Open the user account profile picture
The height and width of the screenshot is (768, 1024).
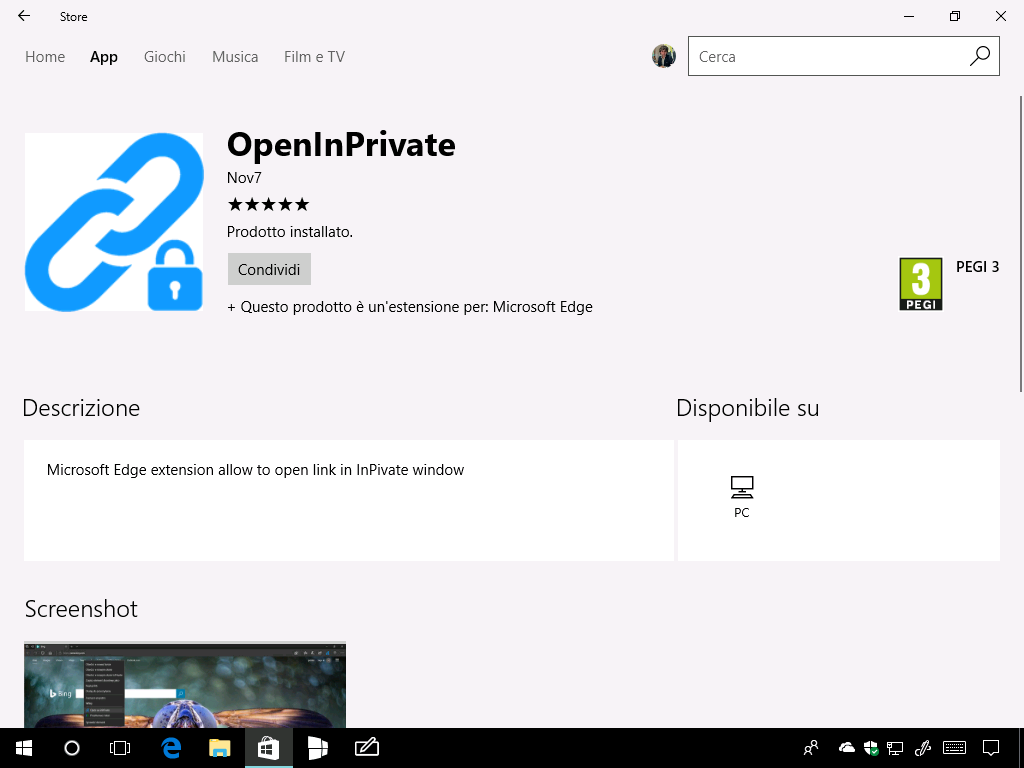pyautogui.click(x=664, y=56)
